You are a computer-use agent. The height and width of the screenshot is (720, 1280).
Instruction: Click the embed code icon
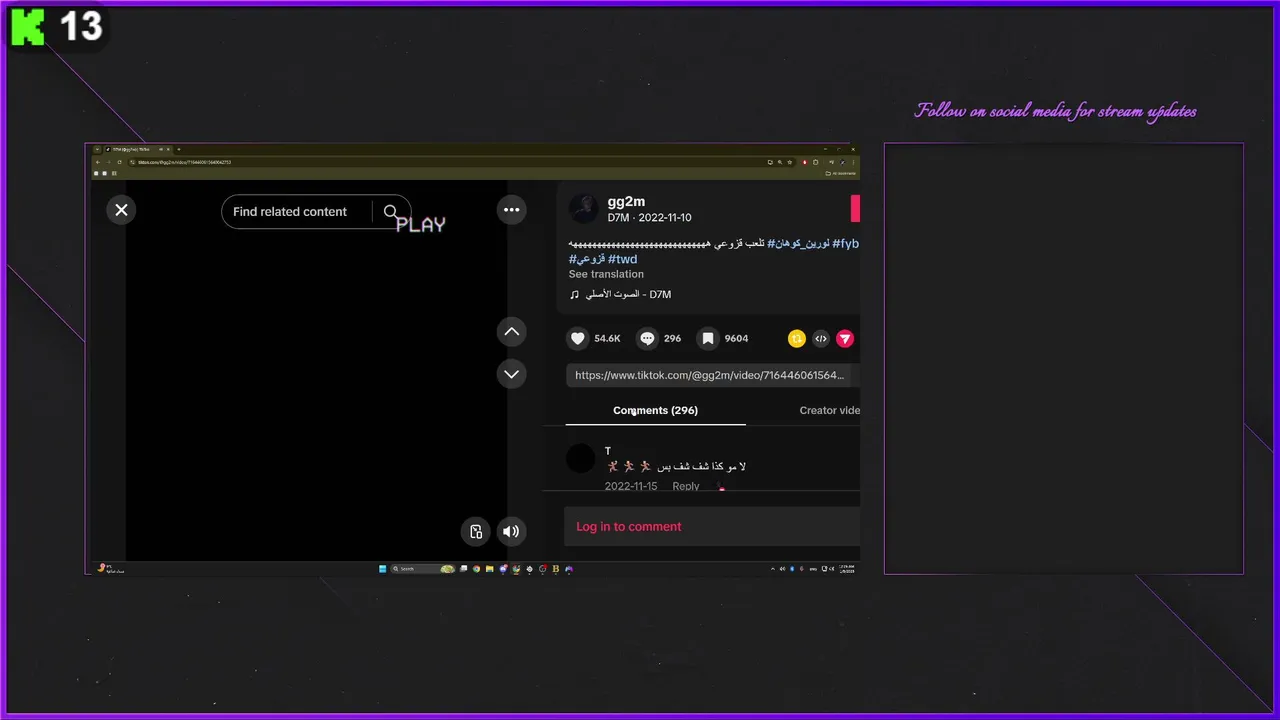tap(821, 339)
